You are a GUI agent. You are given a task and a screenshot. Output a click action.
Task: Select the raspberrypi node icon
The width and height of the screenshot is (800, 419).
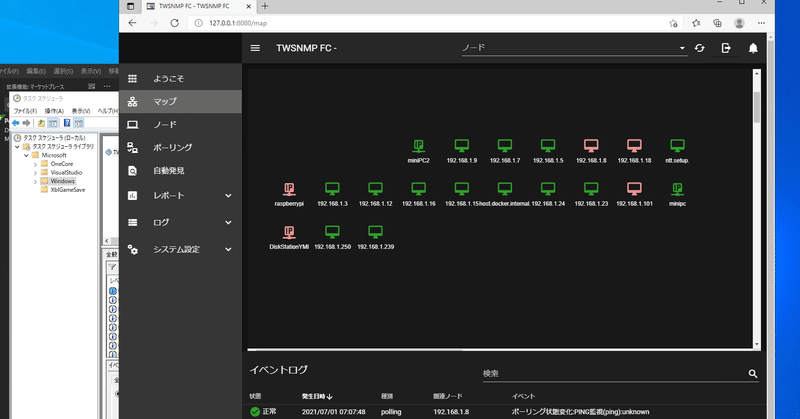coord(289,189)
